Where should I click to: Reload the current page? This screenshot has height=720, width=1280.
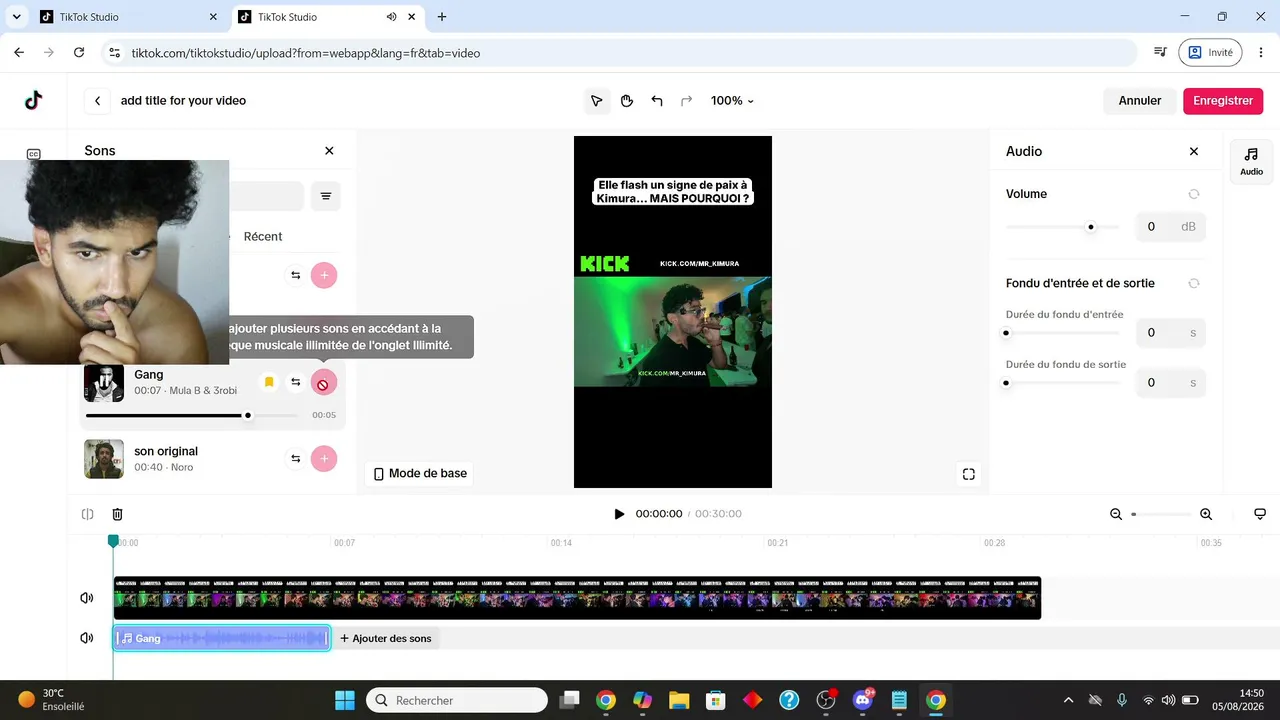[79, 52]
